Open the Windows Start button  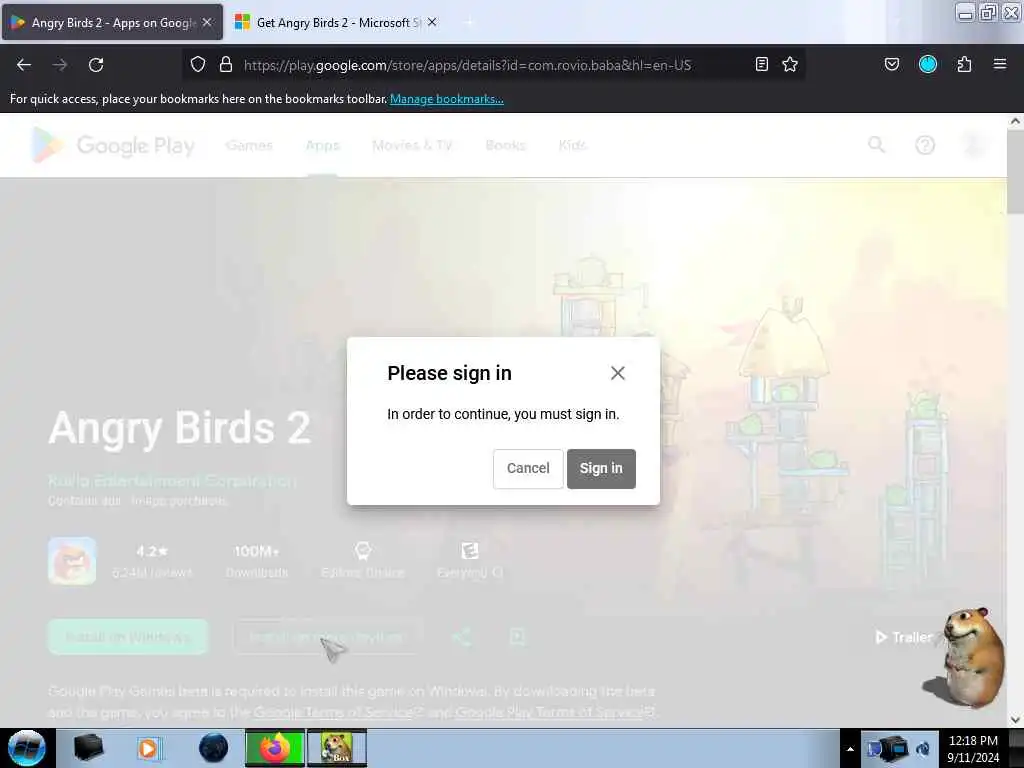(27, 748)
